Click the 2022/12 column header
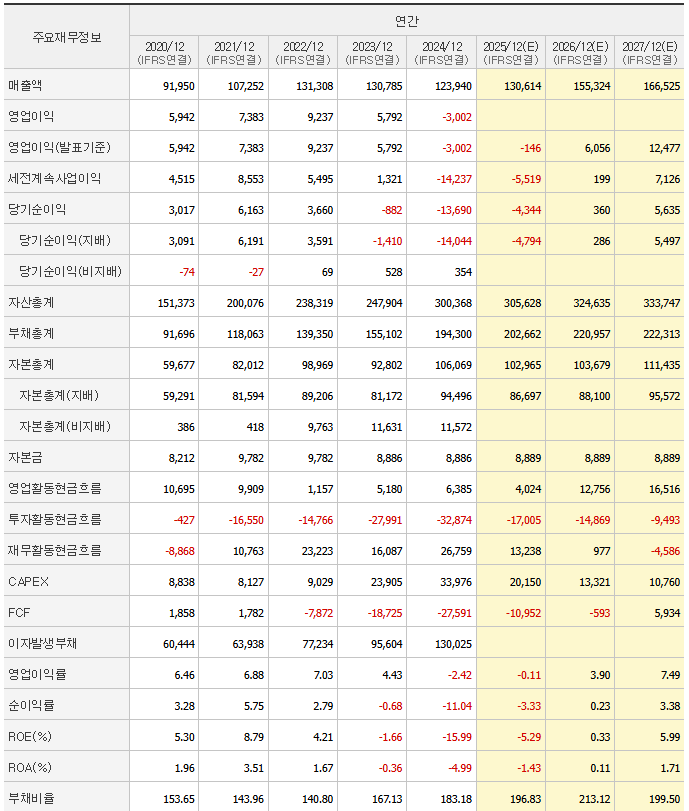689x811 pixels. click(x=303, y=53)
